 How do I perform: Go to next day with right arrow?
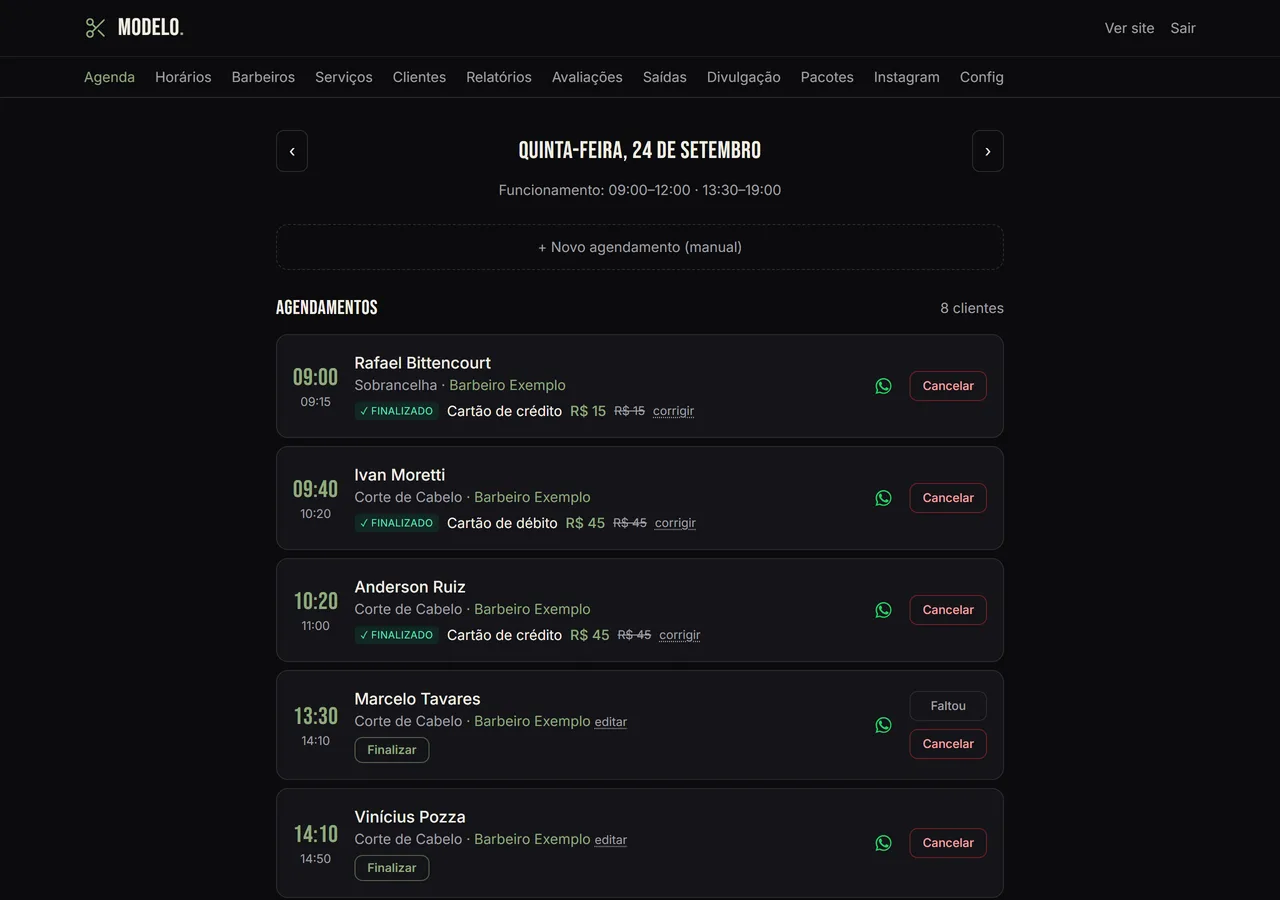pos(988,151)
